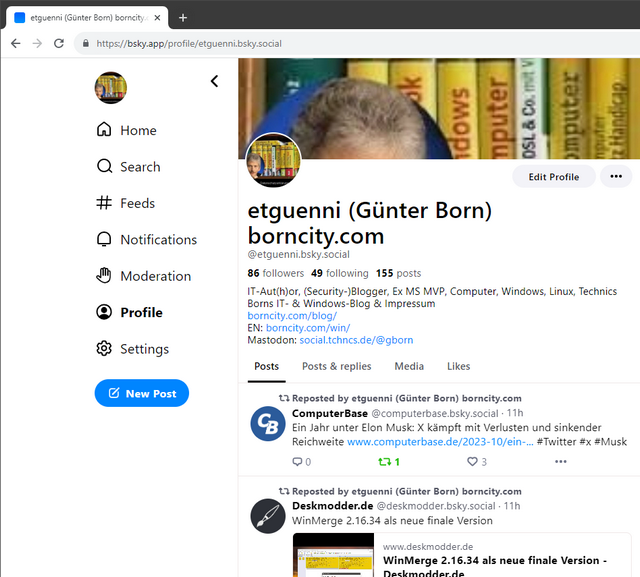Click the padlock icon in the address bar
Image resolution: width=640 pixels, height=577 pixels.
pos(86,43)
